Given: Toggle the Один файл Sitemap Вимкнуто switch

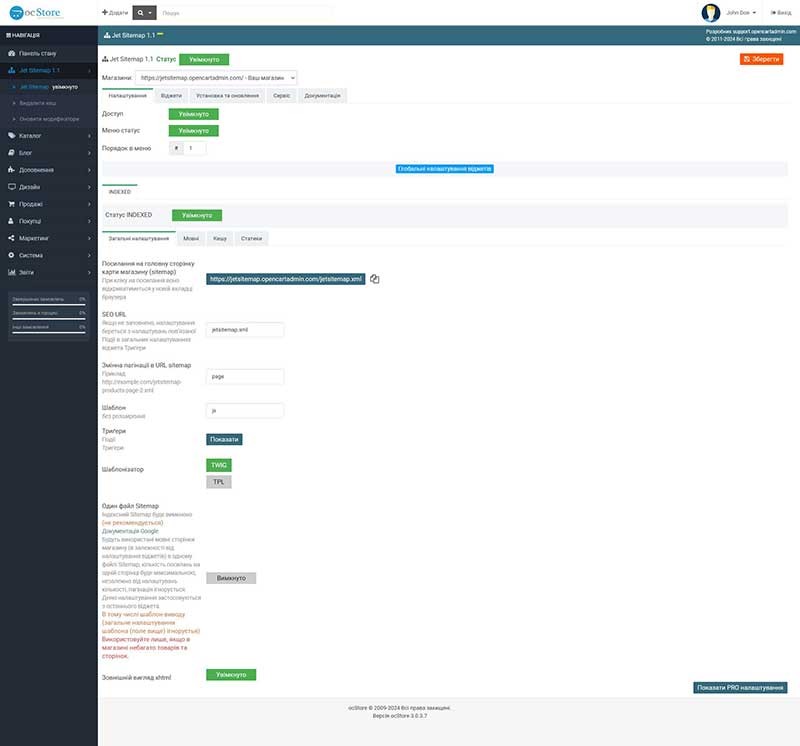Looking at the screenshot, I should point(231,578).
